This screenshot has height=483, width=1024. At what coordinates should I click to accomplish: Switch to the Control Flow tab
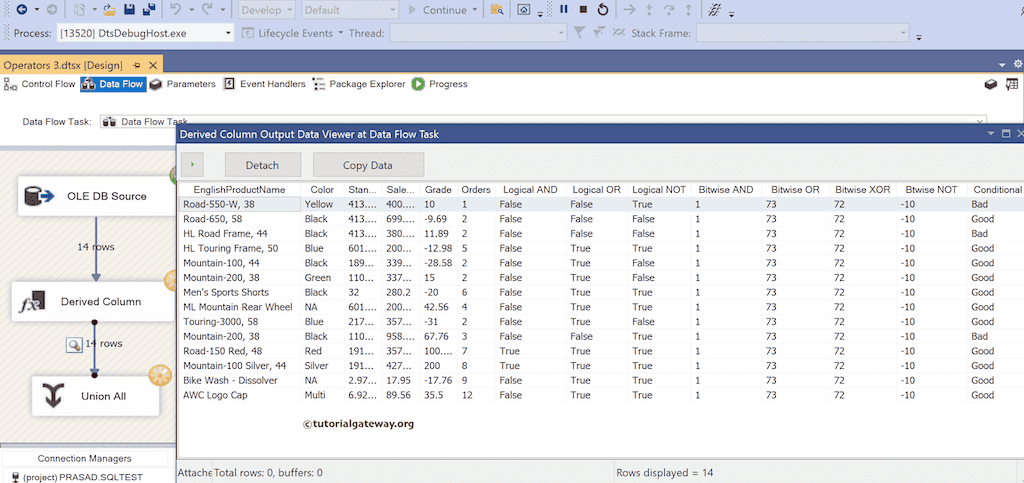pos(47,84)
